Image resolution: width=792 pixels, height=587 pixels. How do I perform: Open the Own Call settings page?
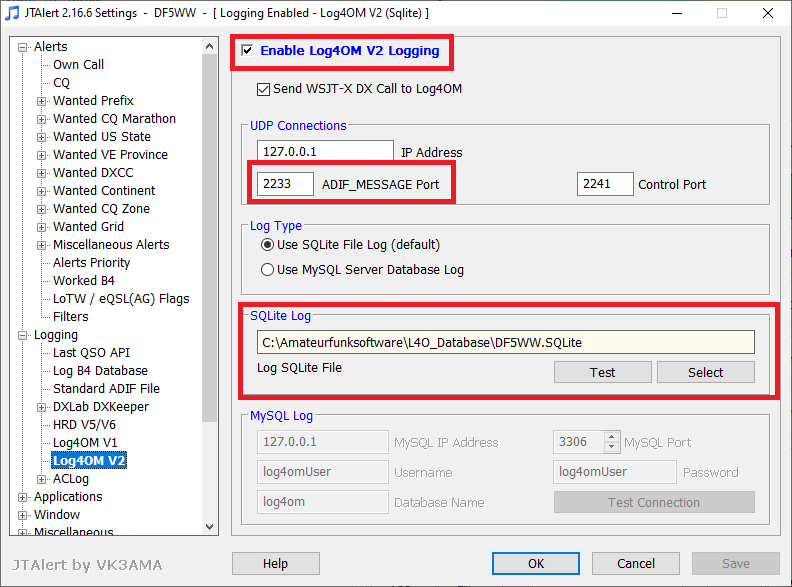[x=78, y=65]
